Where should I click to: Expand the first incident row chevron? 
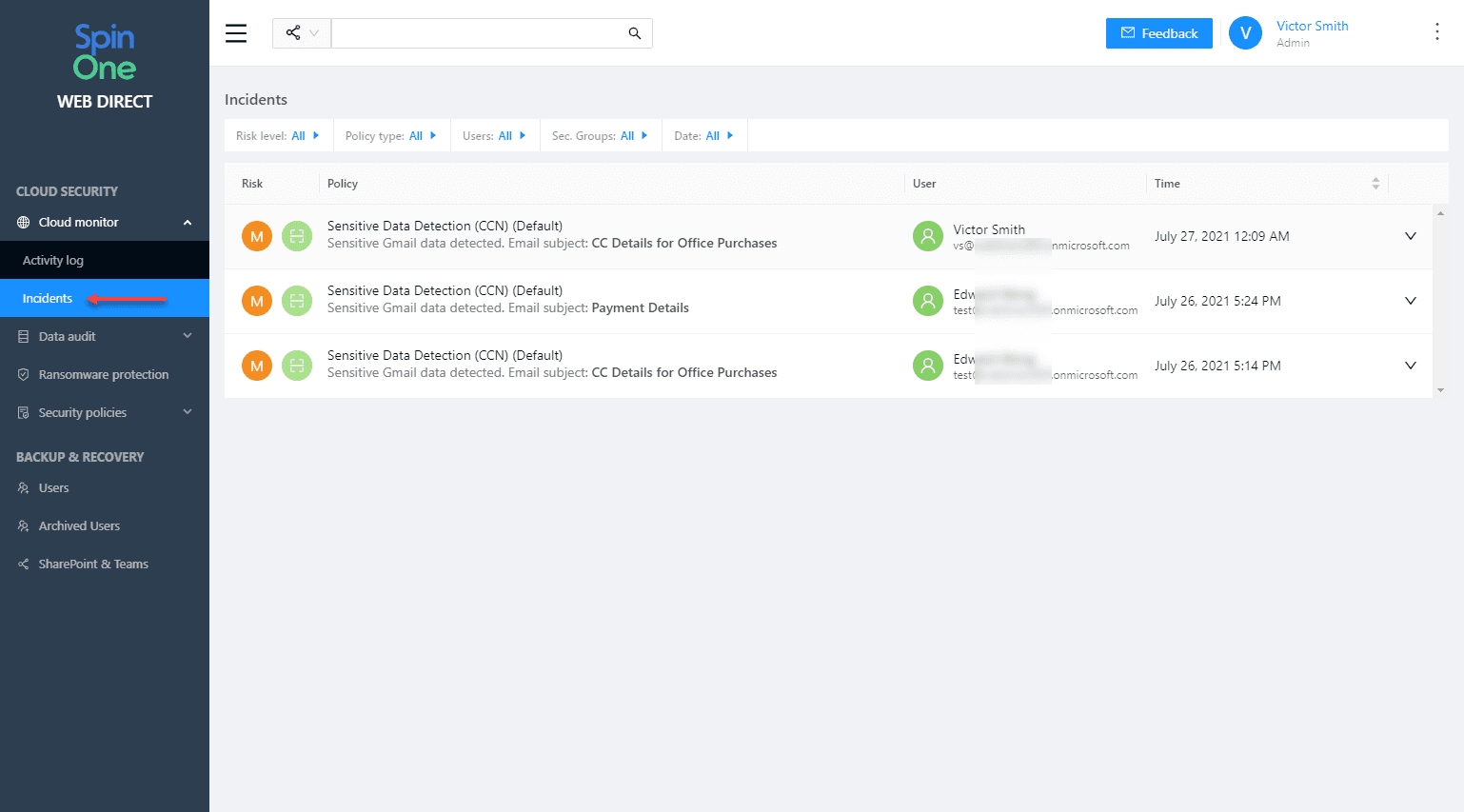tap(1410, 236)
